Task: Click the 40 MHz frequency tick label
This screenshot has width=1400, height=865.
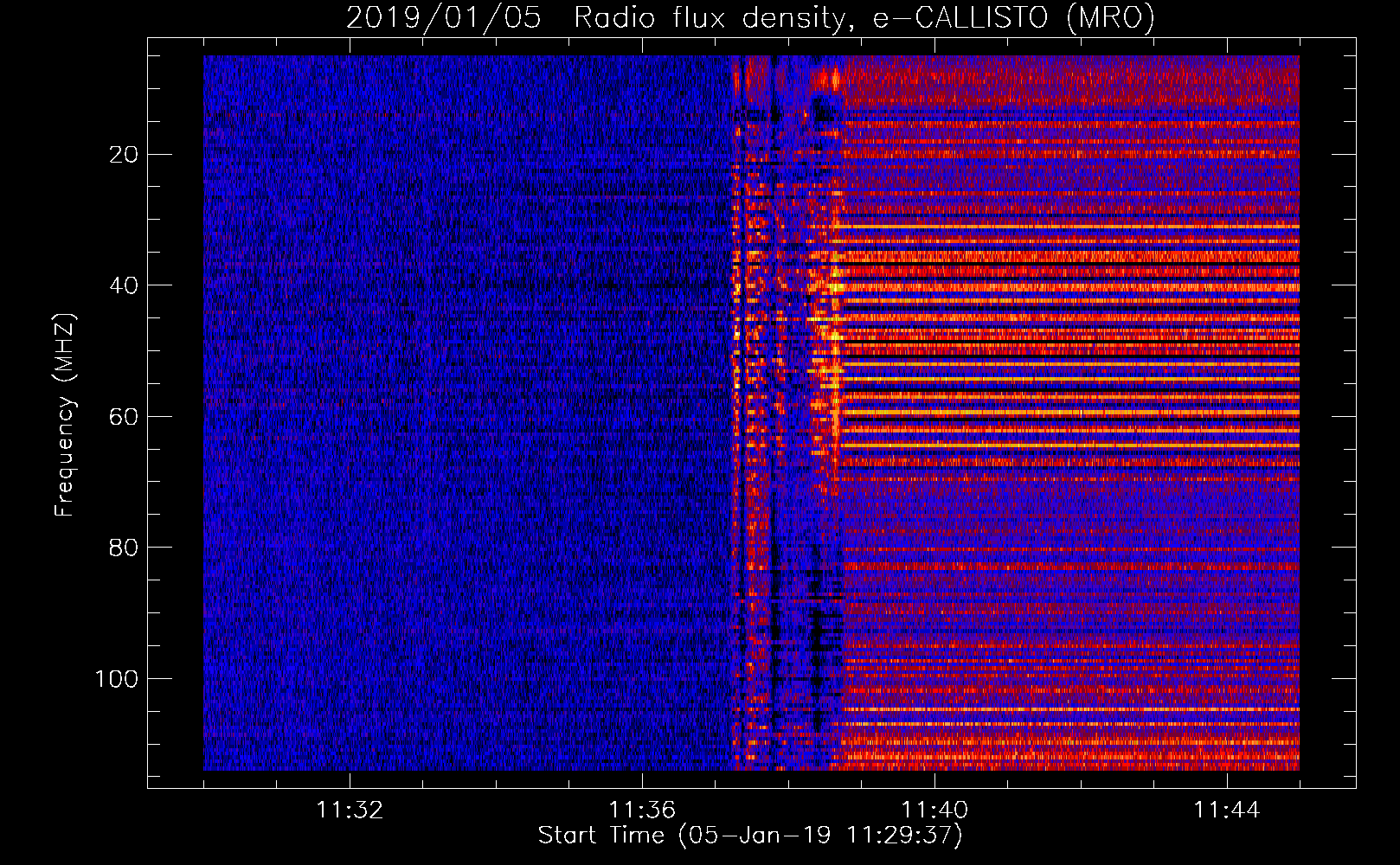Action: tap(125, 285)
